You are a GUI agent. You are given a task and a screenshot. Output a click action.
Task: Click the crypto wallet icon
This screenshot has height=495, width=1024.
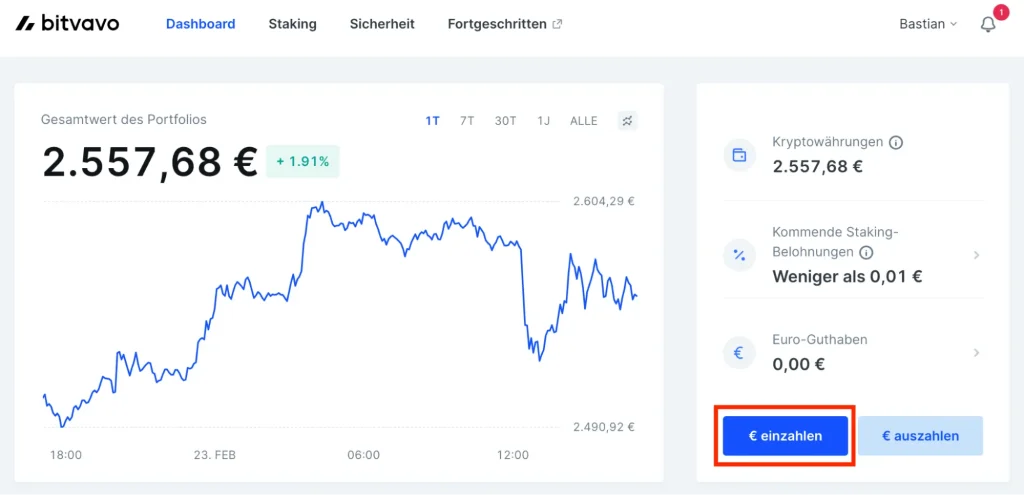[x=740, y=155]
